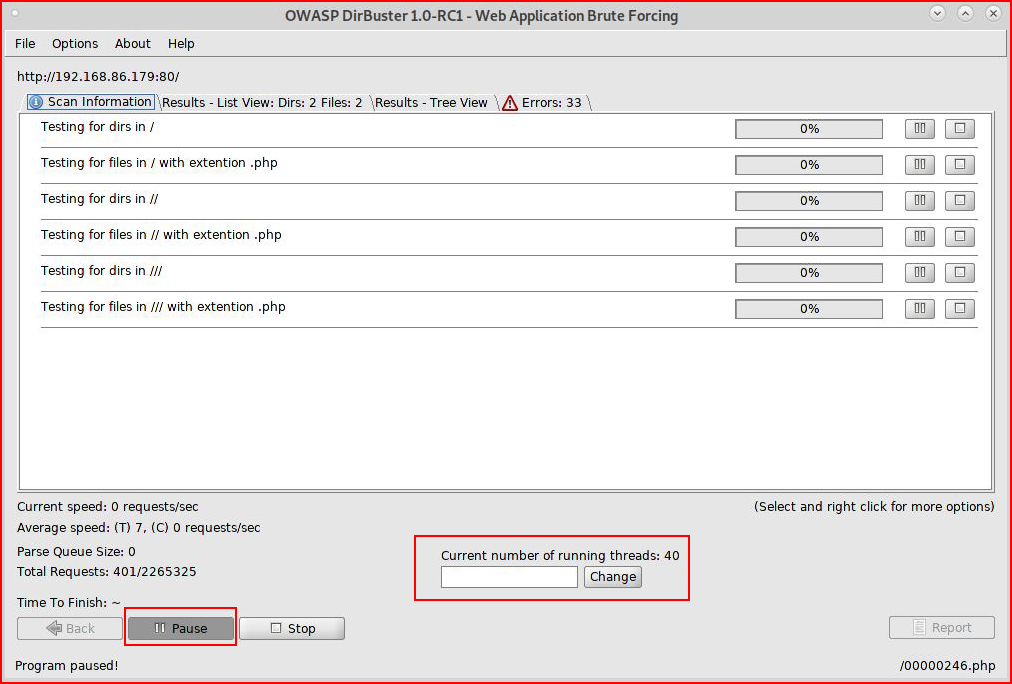This screenshot has height=684, width=1012.
Task: Click the 'Average speed' status line
Action: pyautogui.click(x=139, y=528)
